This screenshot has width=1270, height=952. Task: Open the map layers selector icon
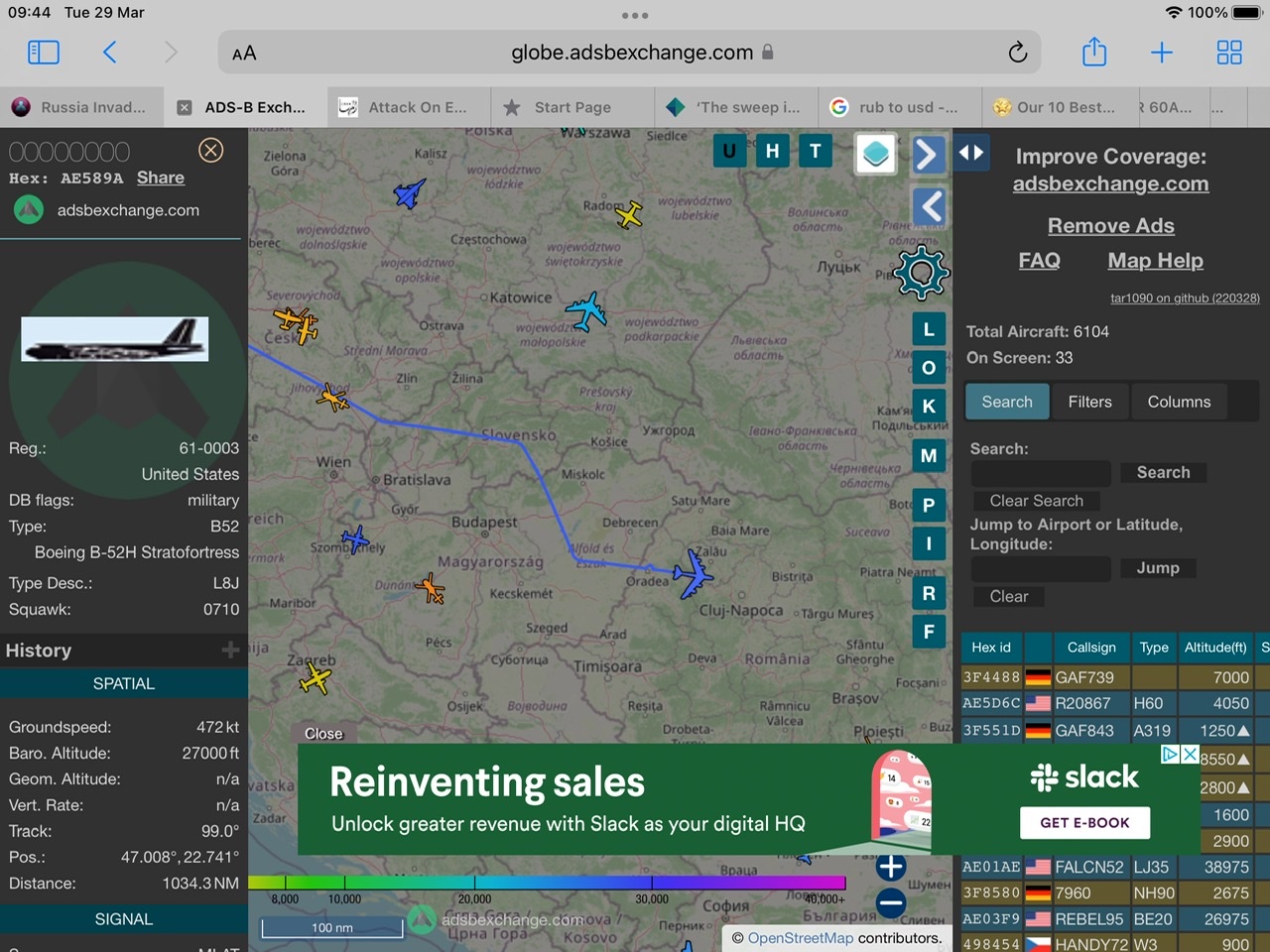[x=876, y=154]
